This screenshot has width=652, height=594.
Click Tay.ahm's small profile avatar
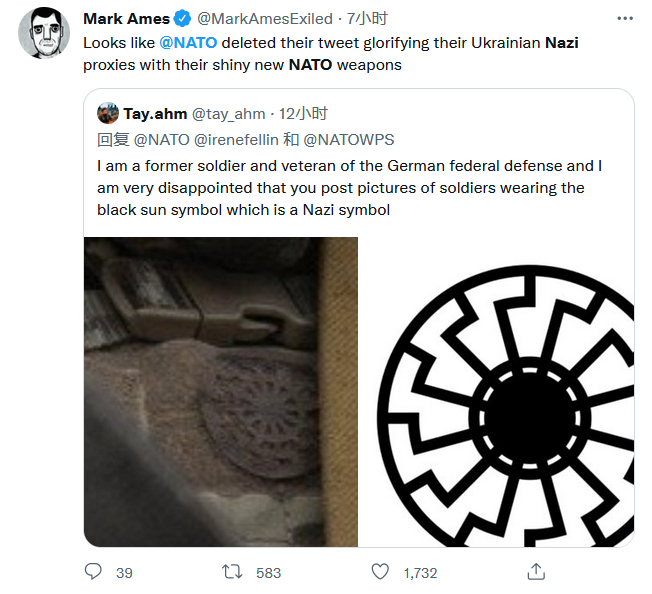point(108,113)
